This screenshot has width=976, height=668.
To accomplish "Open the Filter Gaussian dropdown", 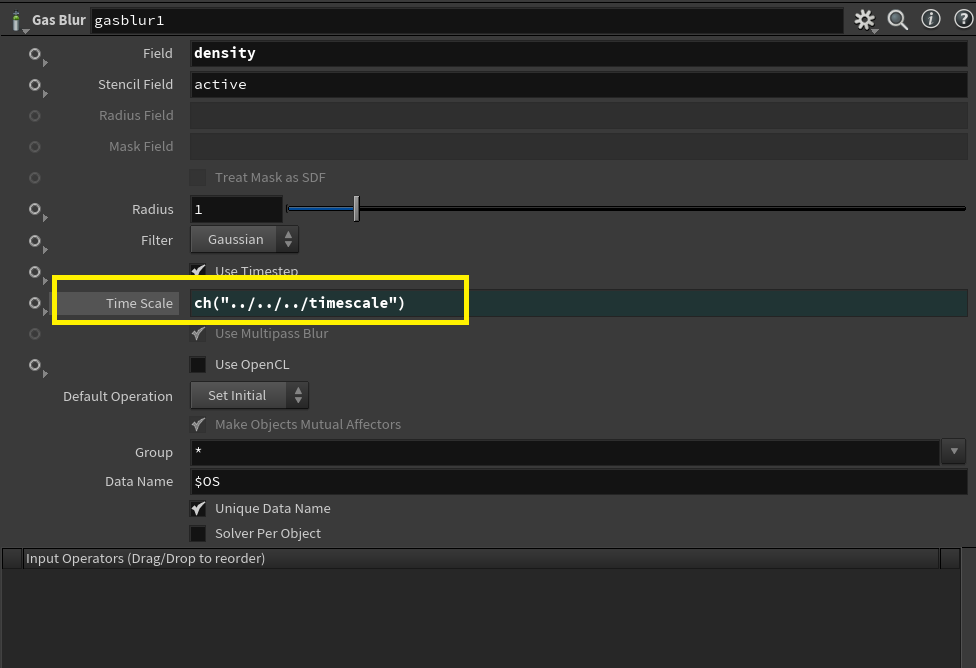I will click(x=244, y=240).
